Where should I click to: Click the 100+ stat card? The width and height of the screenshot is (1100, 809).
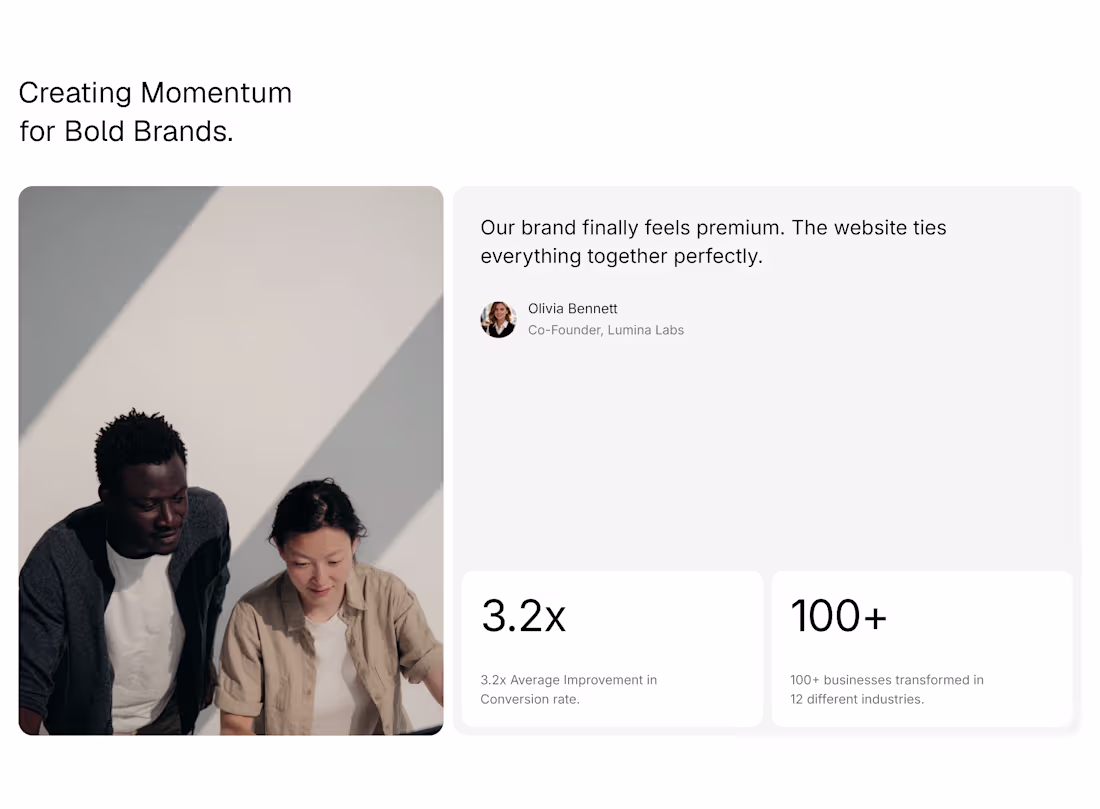click(922, 649)
